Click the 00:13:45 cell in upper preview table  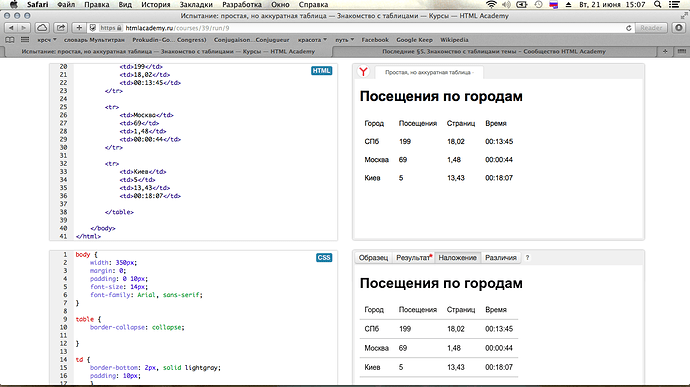click(499, 141)
